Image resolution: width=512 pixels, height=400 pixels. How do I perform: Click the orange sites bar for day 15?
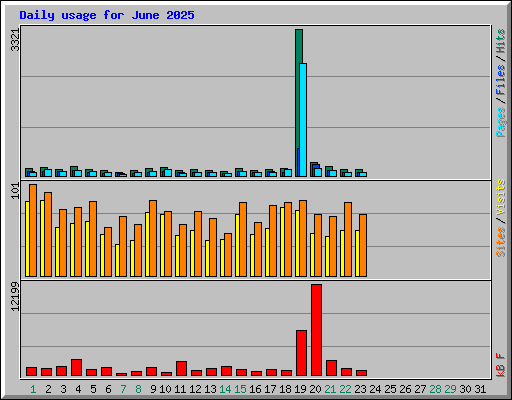tap(243, 239)
